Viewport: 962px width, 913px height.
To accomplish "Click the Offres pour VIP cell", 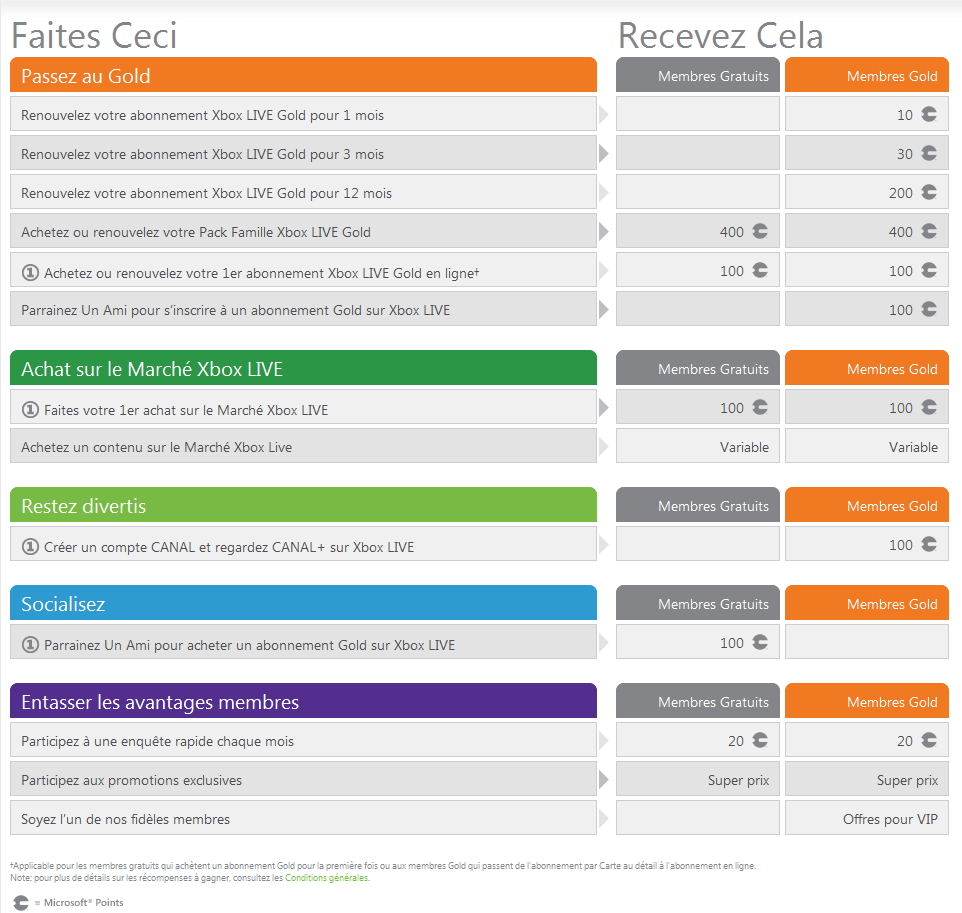I will pos(867,818).
